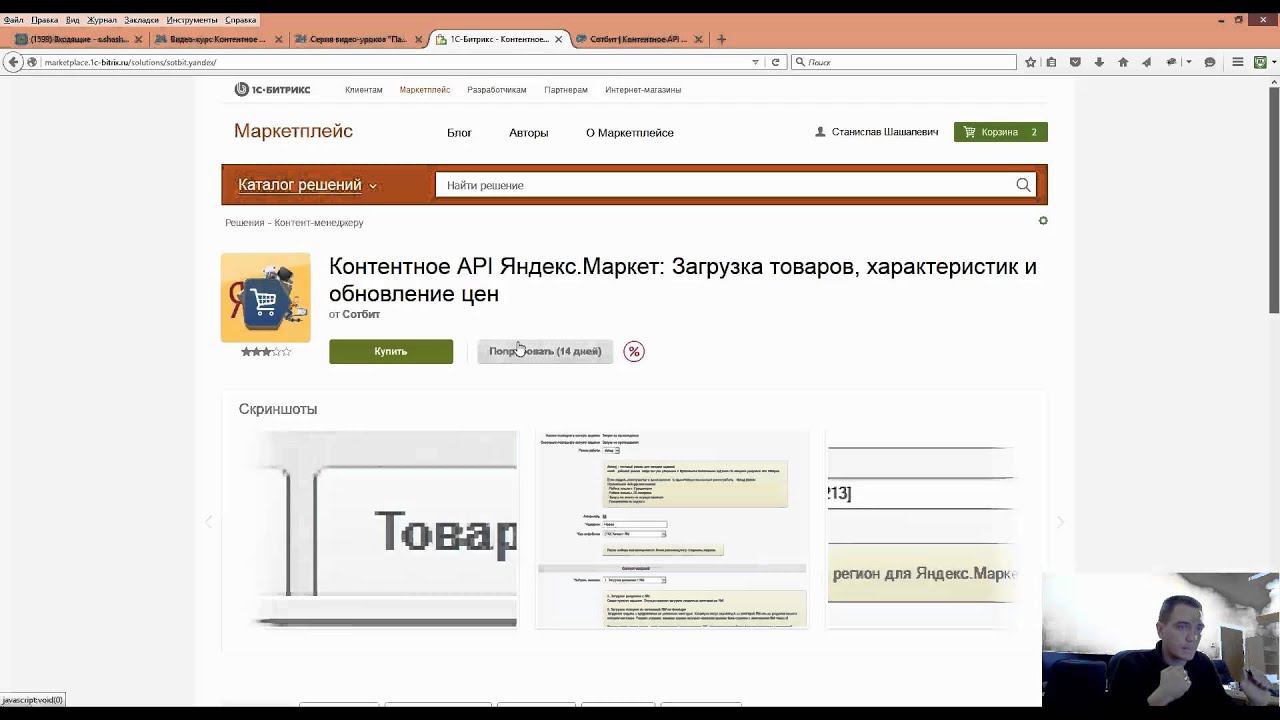Expand the Каталог решений dropdown

tap(307, 185)
